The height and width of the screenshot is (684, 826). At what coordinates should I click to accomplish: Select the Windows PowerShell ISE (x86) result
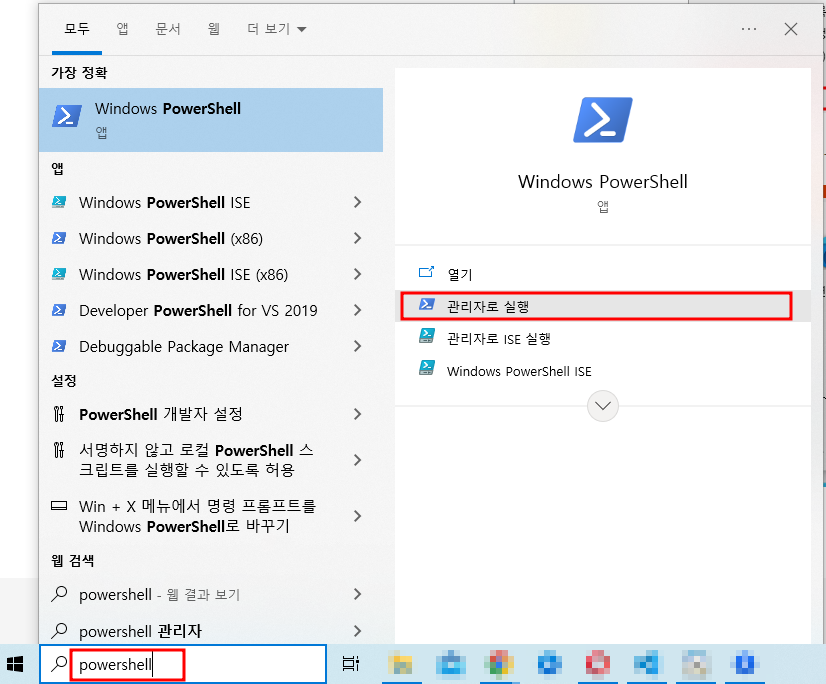point(211,274)
